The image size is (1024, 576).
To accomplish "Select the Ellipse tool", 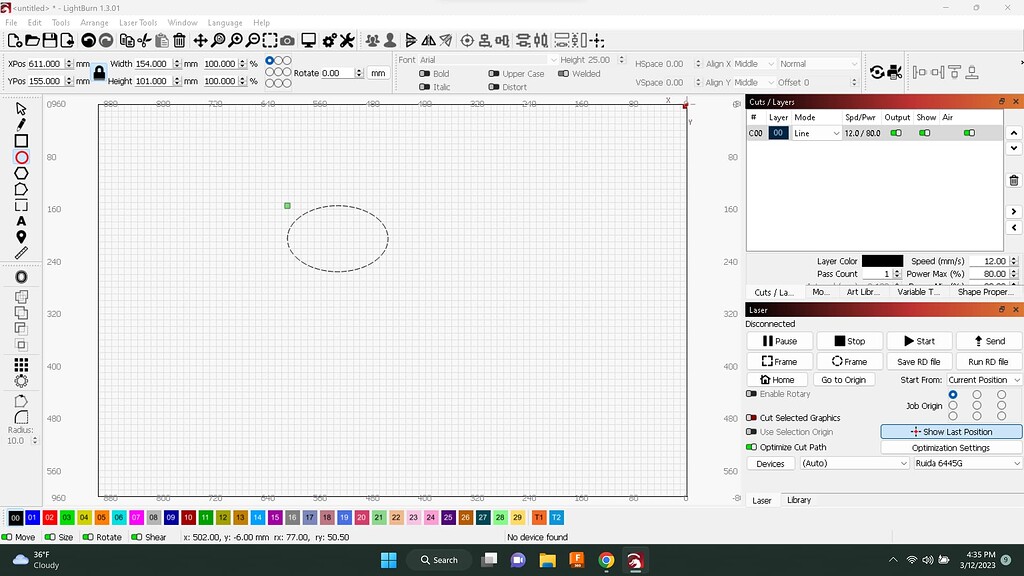I will point(21,157).
